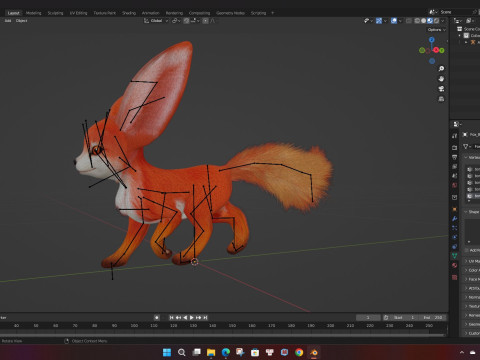Toggle proportional editing in viewport header
This screenshot has height=360, width=480.
coord(206,21)
